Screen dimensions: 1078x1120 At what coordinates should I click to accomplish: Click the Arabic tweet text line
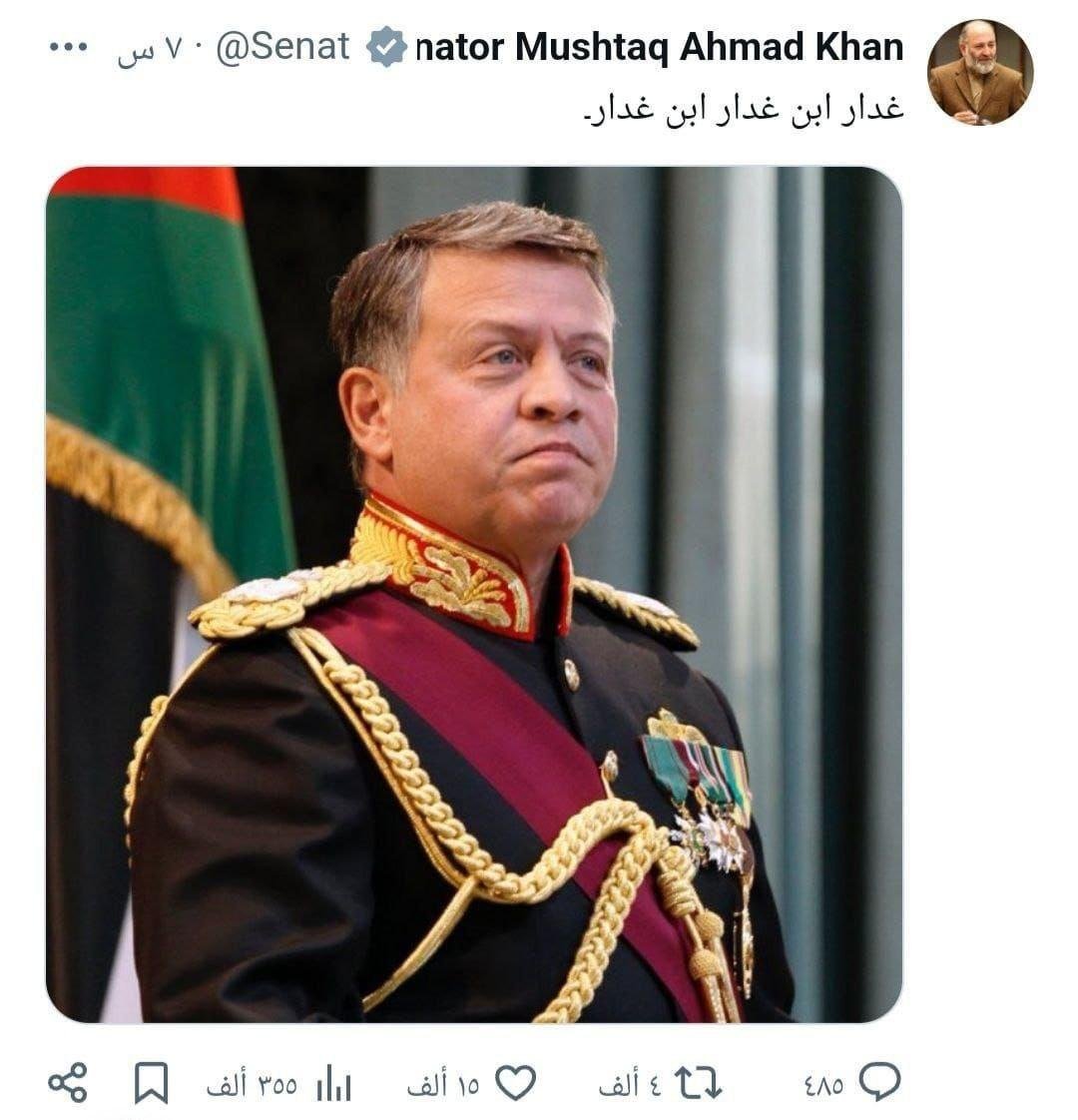point(742,108)
